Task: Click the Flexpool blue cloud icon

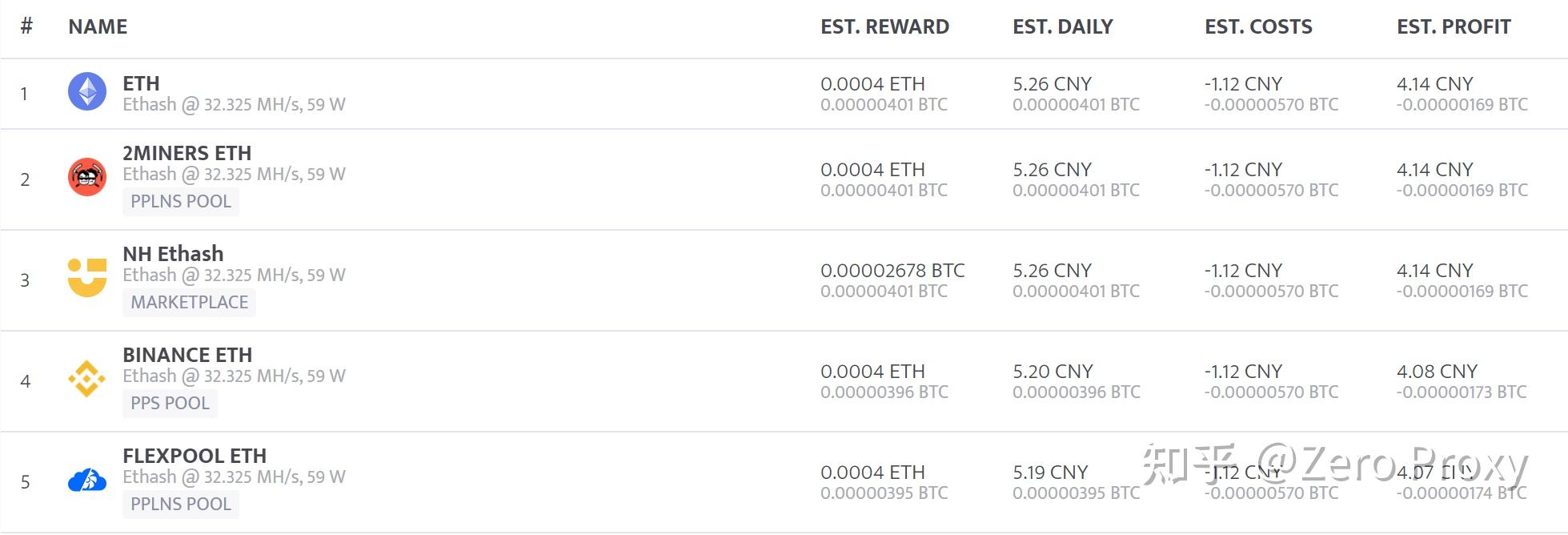Action: click(x=87, y=481)
